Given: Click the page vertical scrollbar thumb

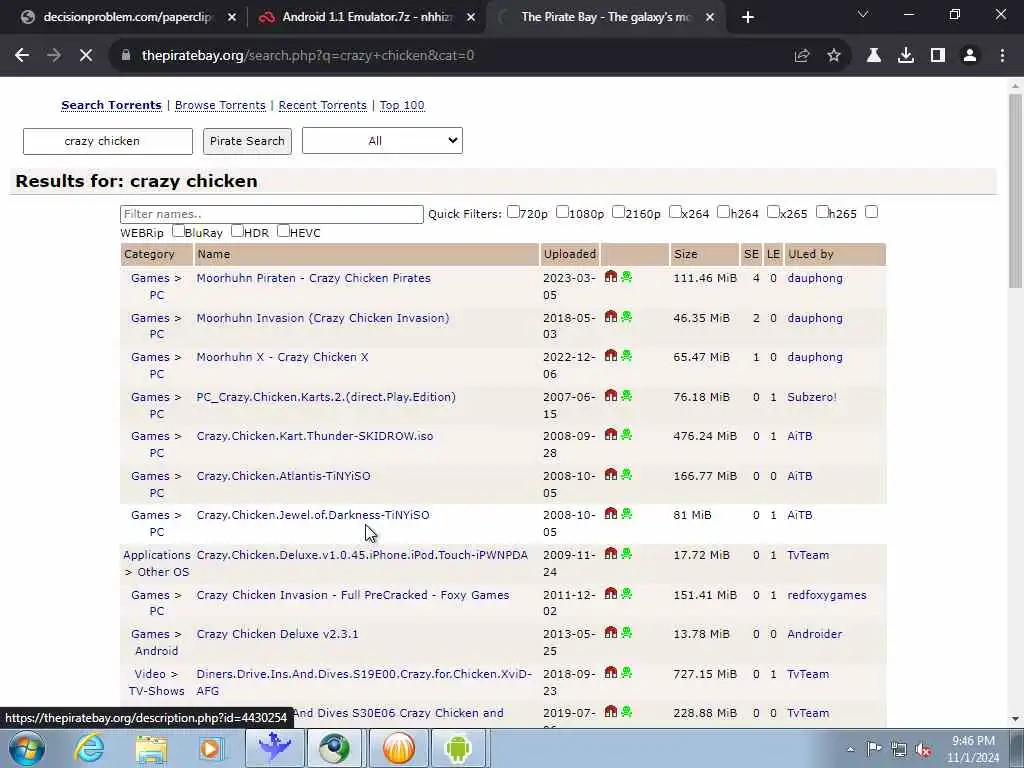Looking at the screenshot, I should tap(1015, 191).
